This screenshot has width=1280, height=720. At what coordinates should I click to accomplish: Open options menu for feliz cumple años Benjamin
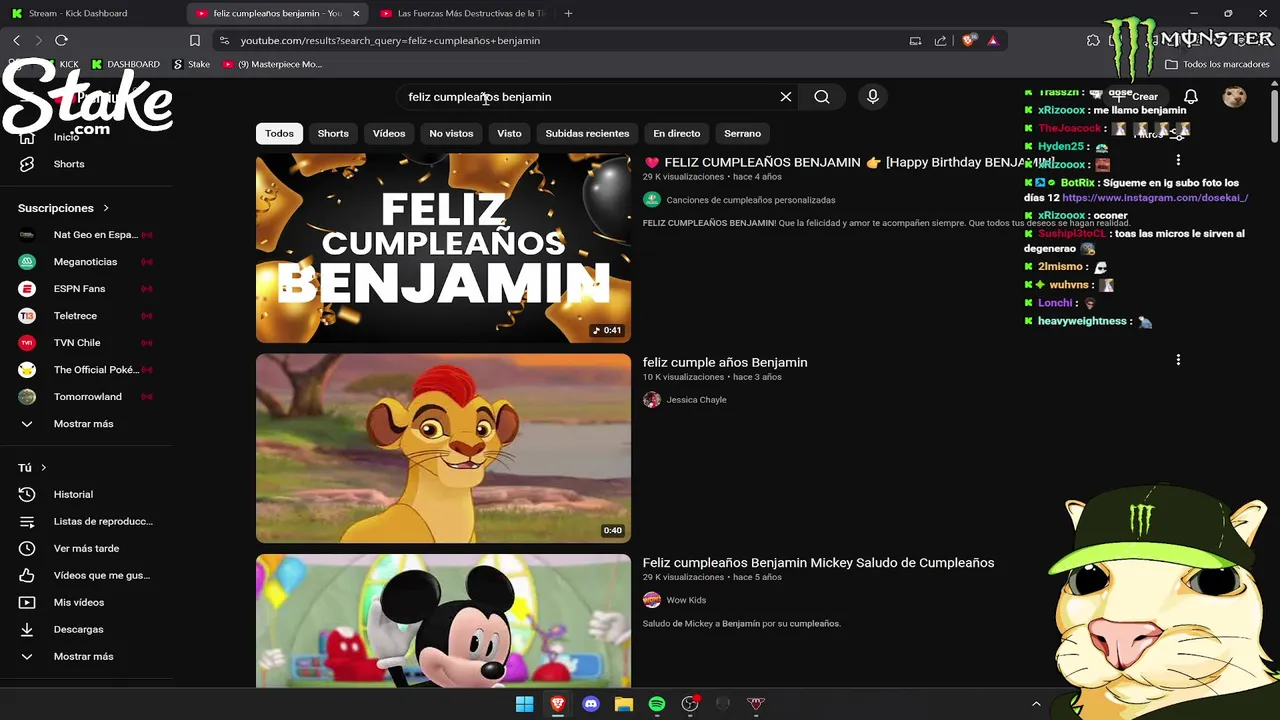[1178, 360]
